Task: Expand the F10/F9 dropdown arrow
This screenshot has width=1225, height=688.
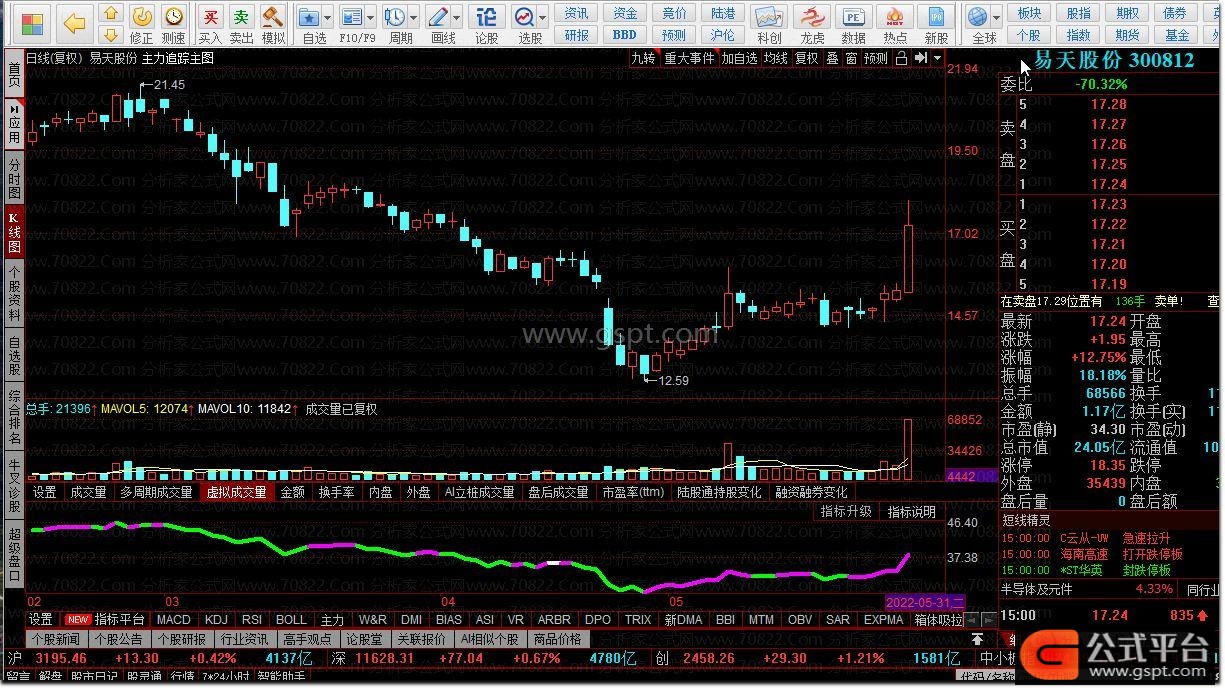Action: 369,18
